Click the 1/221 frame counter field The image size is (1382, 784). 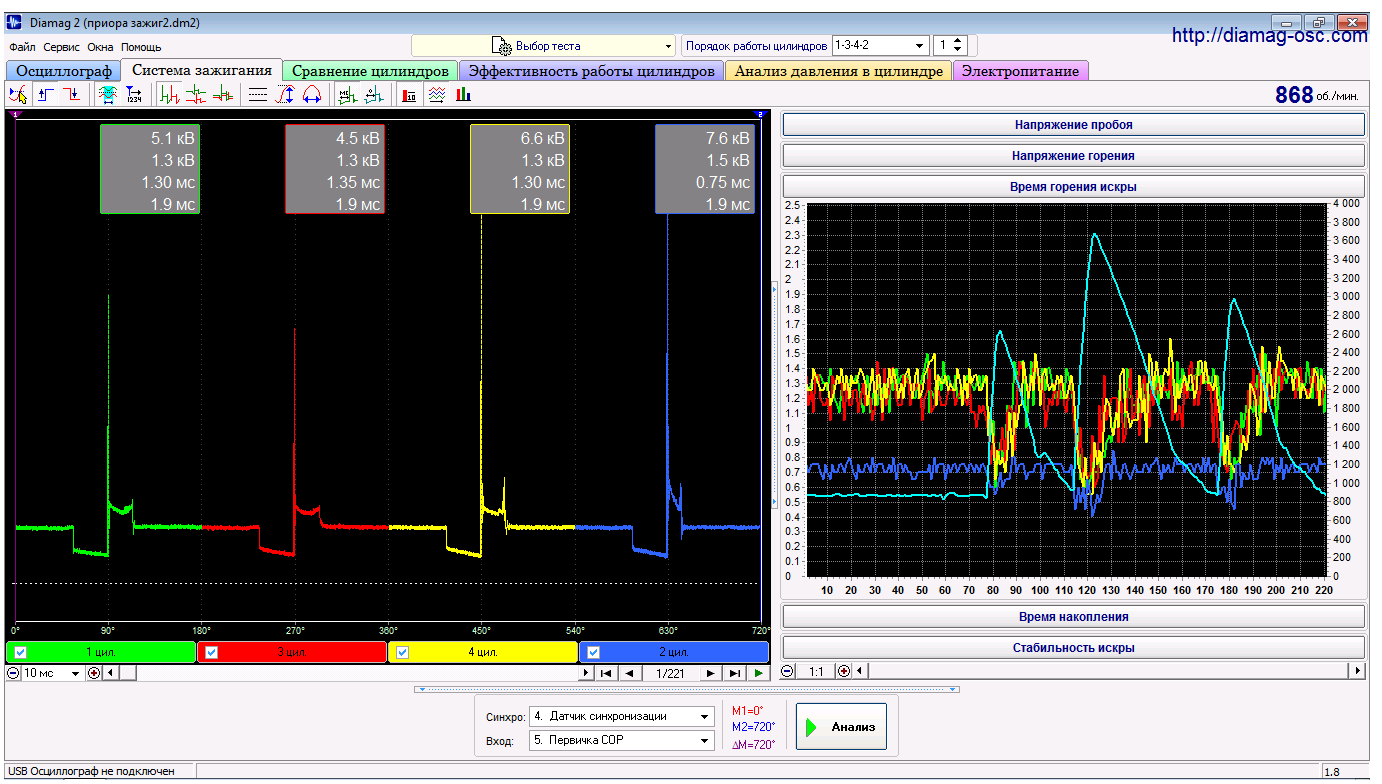tap(670, 673)
